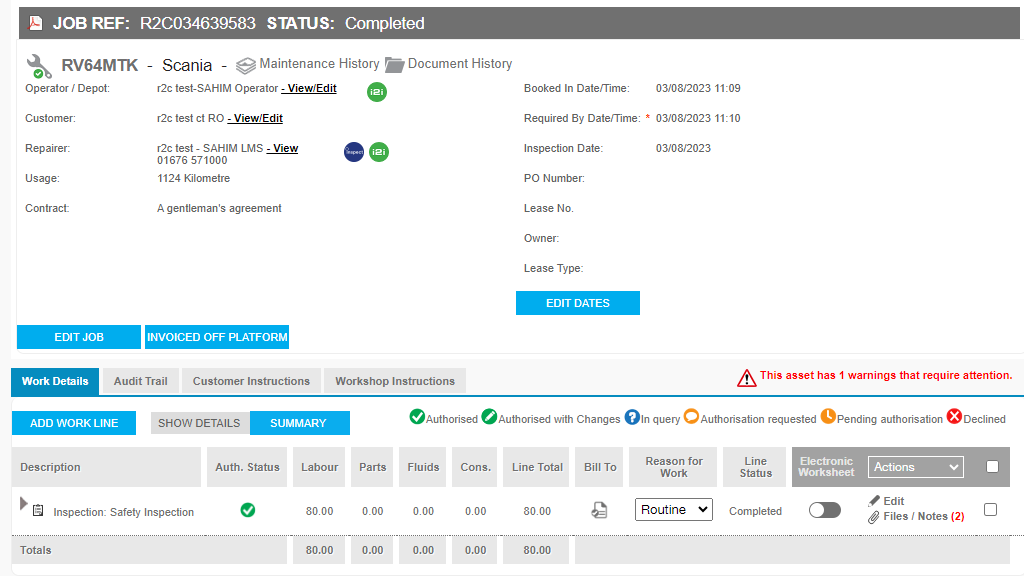Click the PDF icon beside Job Ref

tap(35, 23)
